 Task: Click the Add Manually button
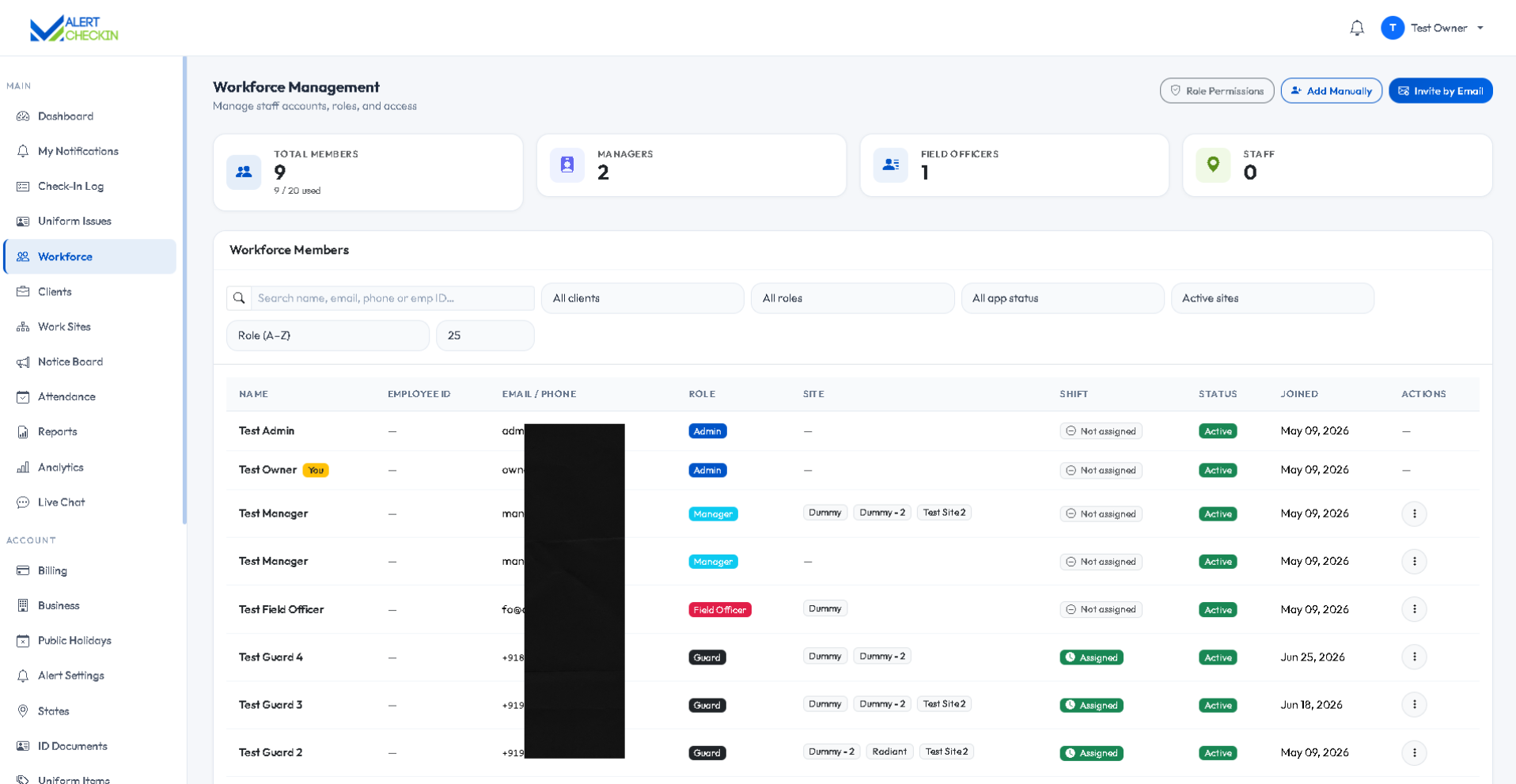coord(1331,91)
